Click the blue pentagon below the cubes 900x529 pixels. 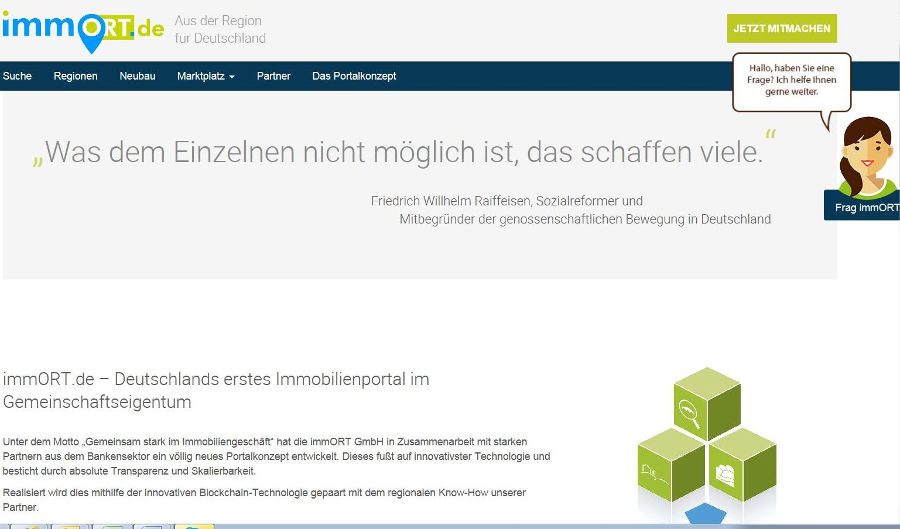(706, 514)
